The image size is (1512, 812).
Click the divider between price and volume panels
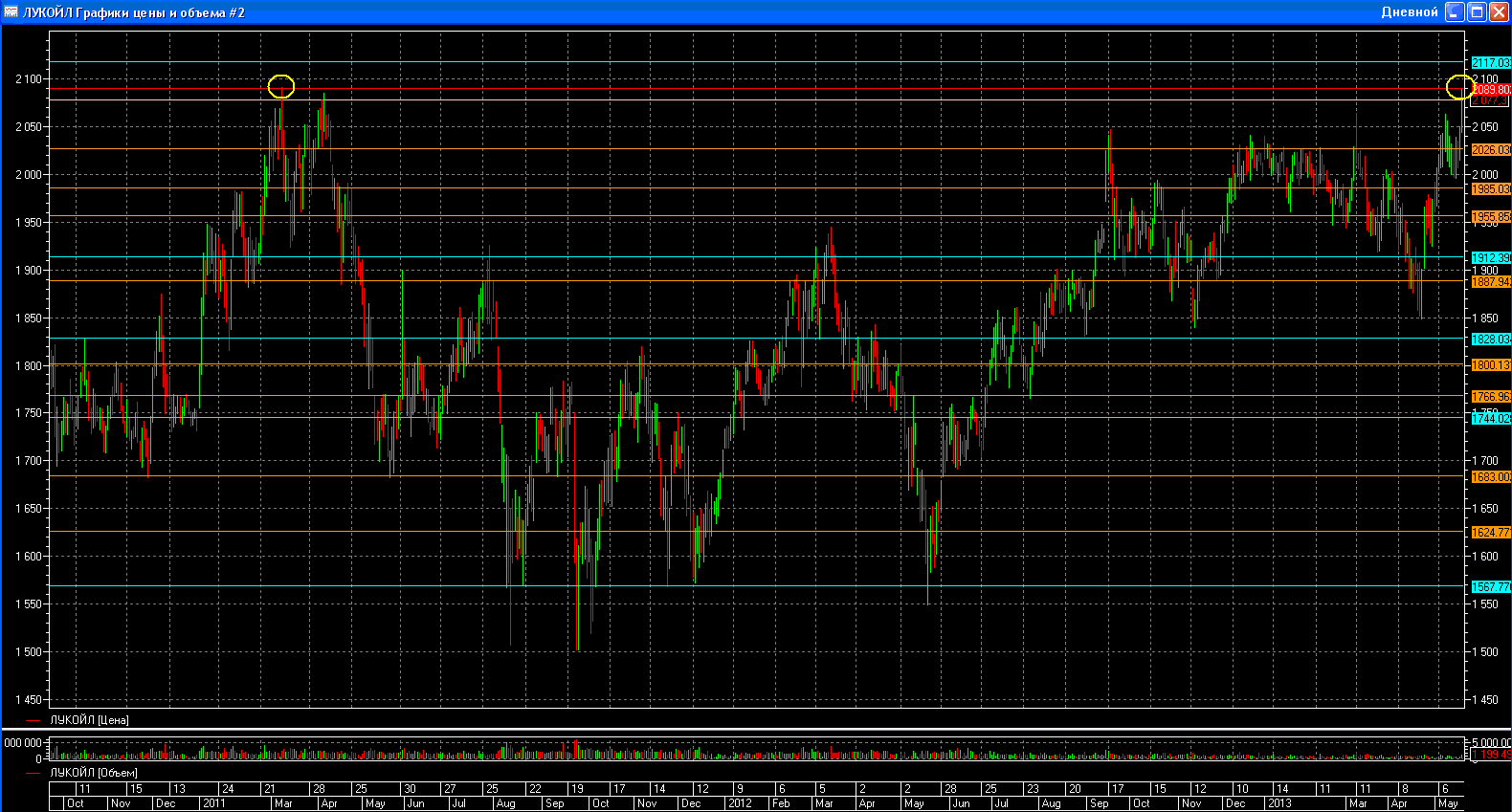[756, 730]
